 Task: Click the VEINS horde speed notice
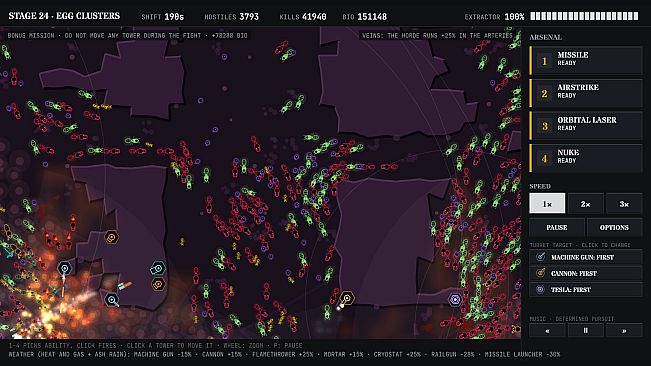pos(438,36)
